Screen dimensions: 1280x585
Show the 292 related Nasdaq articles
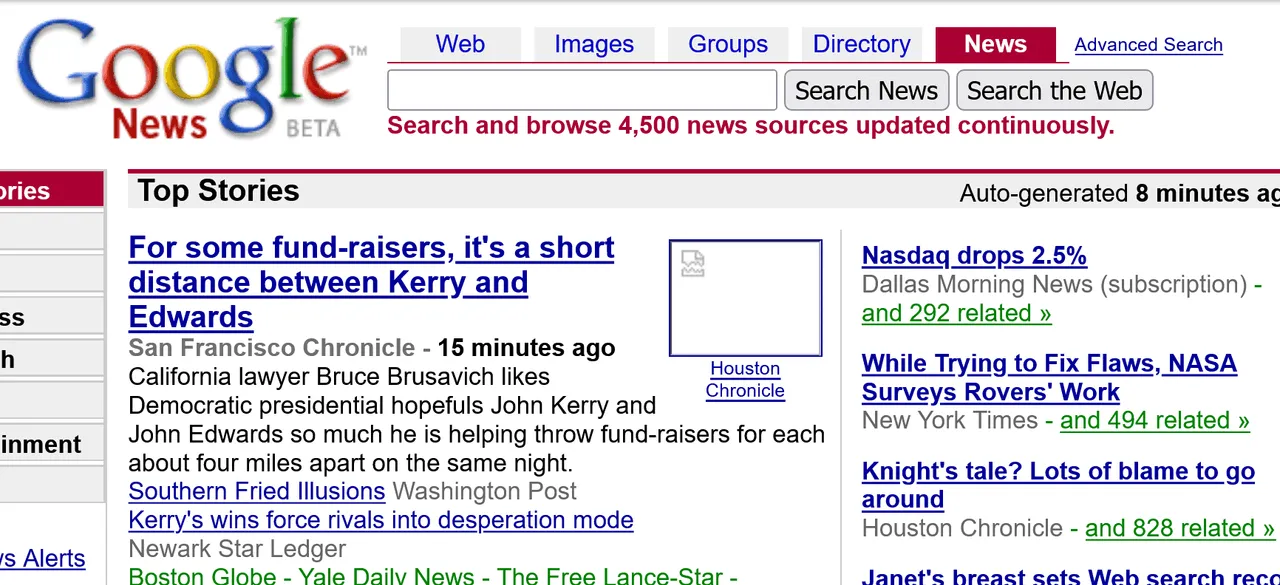(957, 313)
